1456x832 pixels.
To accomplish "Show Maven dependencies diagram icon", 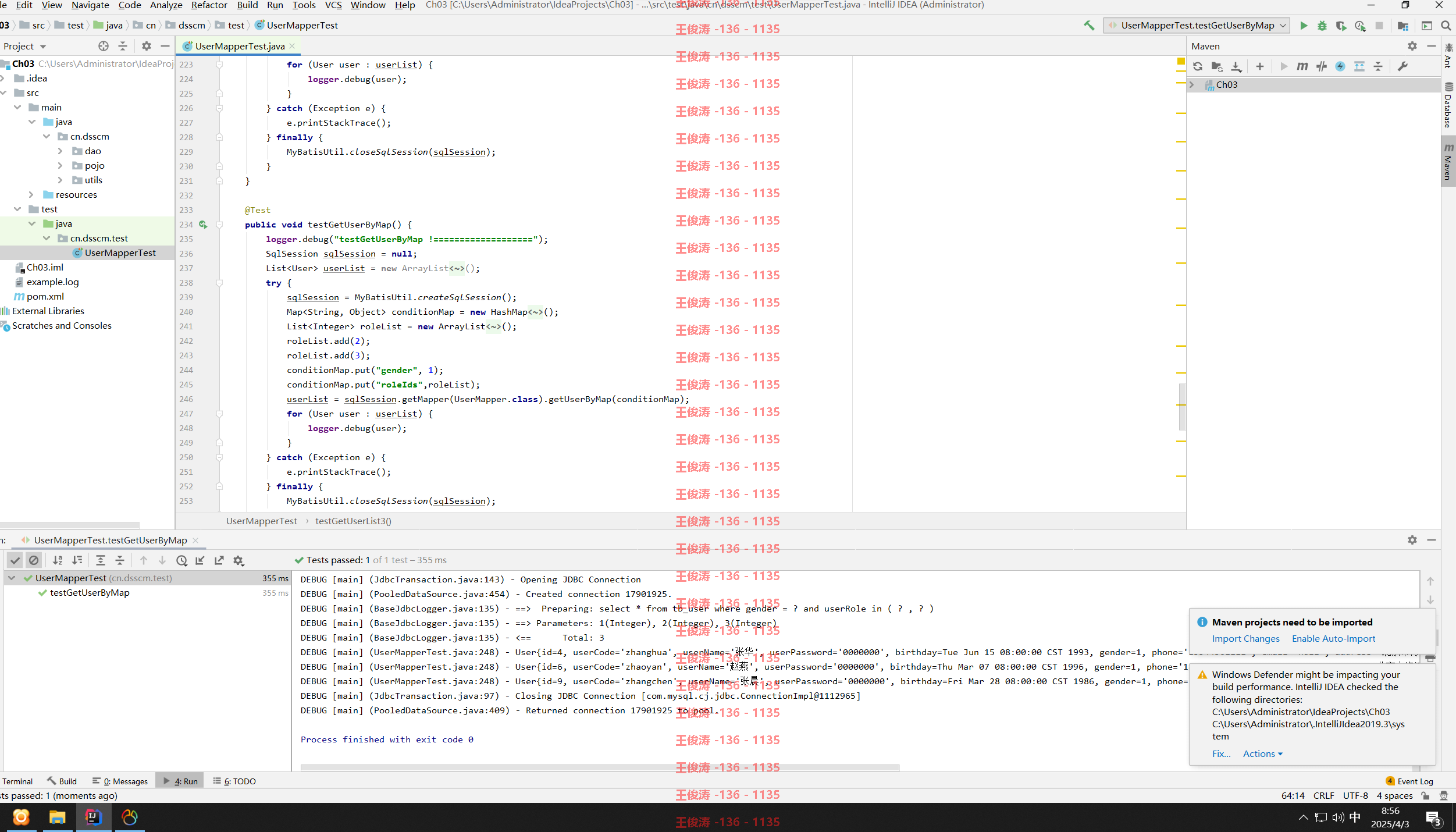I will click(1359, 66).
